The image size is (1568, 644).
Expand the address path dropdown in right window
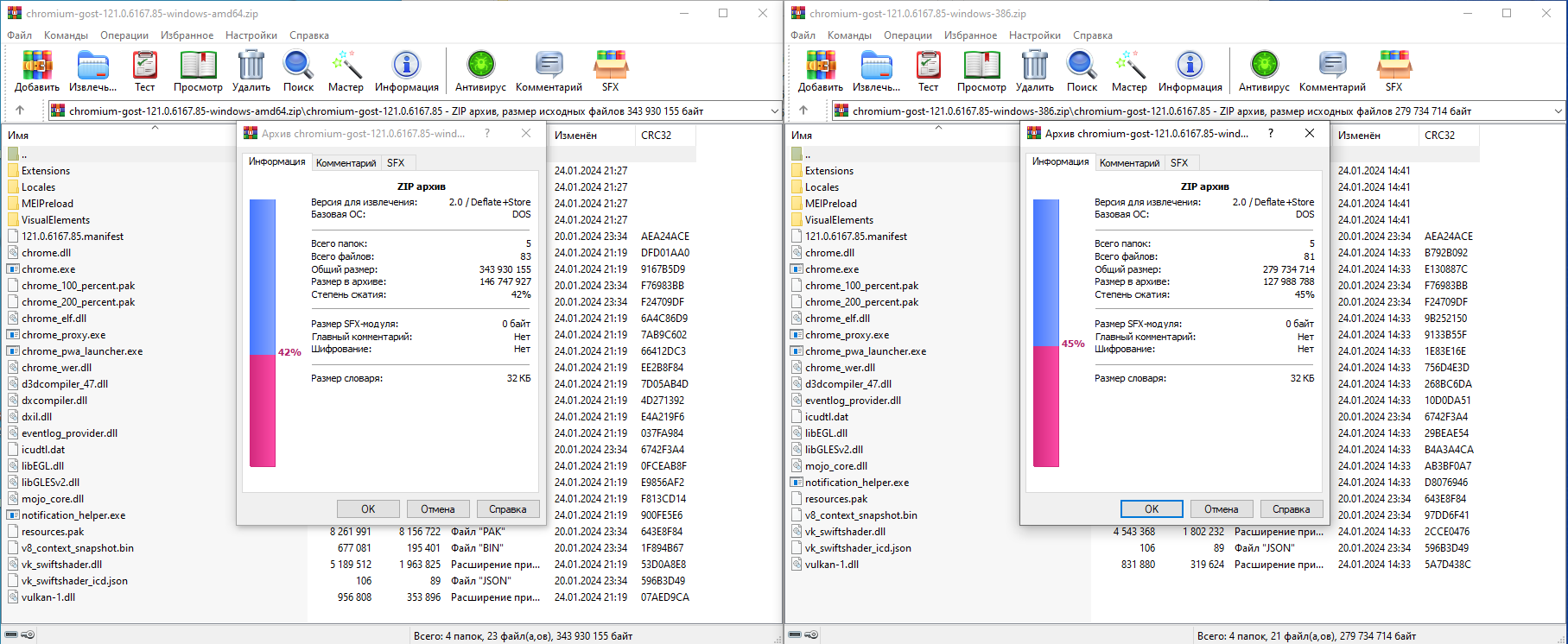(x=1558, y=110)
